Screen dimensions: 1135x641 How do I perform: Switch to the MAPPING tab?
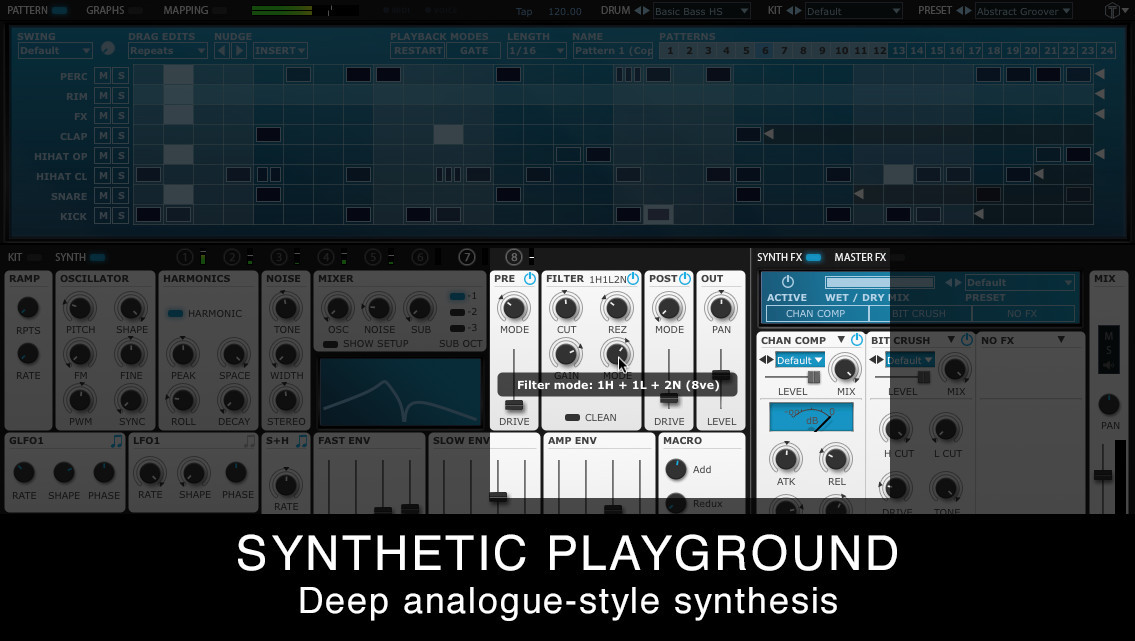[185, 10]
